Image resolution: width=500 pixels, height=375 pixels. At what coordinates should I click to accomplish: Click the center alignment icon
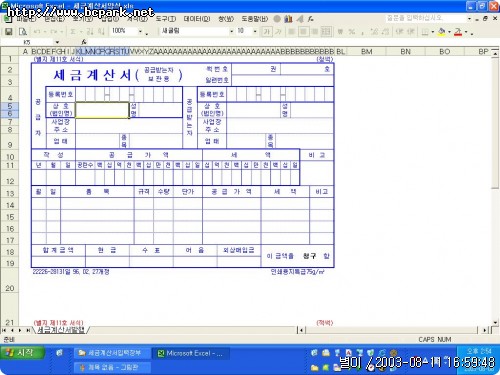click(x=303, y=32)
